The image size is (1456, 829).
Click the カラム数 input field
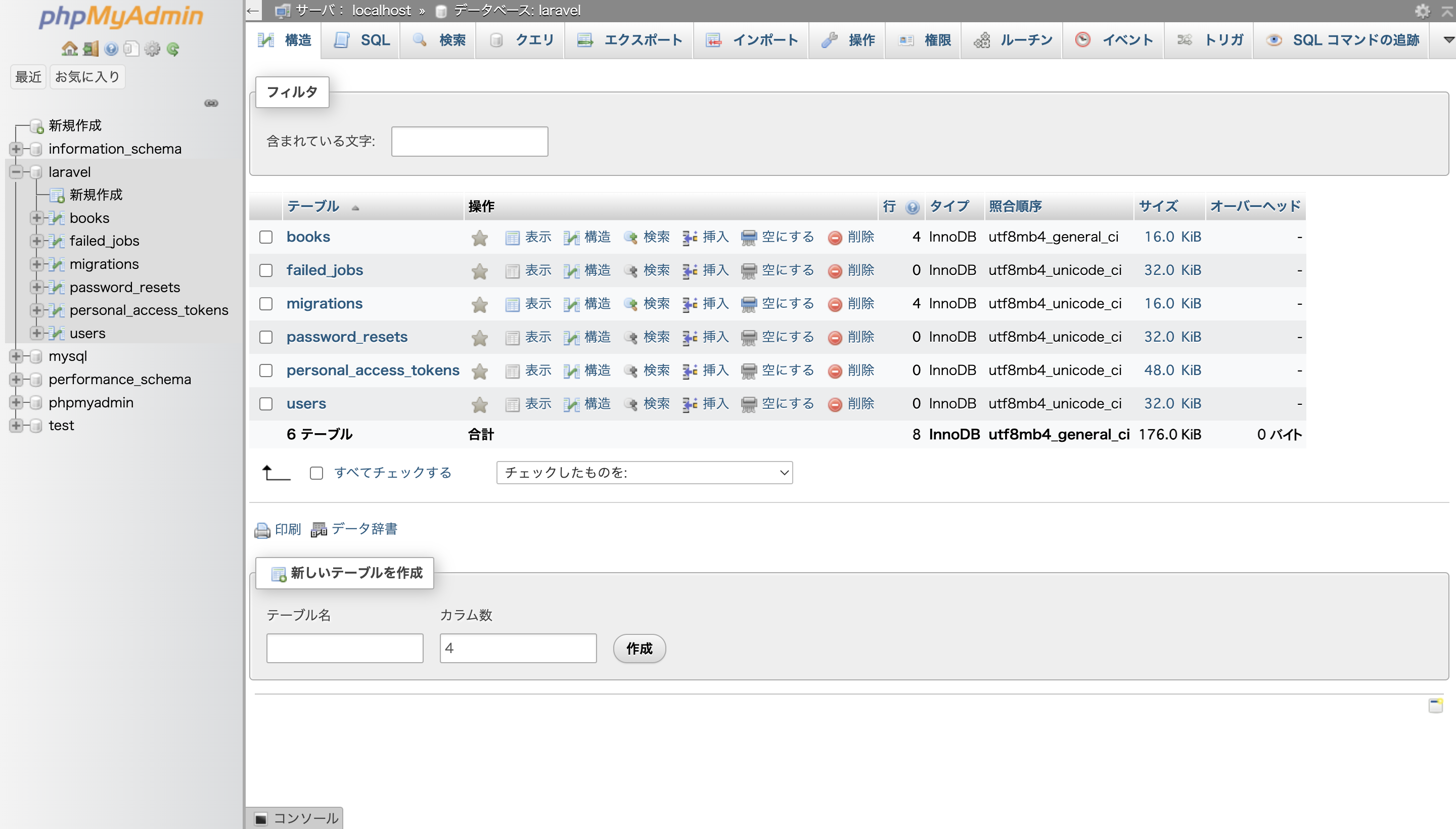(x=518, y=649)
